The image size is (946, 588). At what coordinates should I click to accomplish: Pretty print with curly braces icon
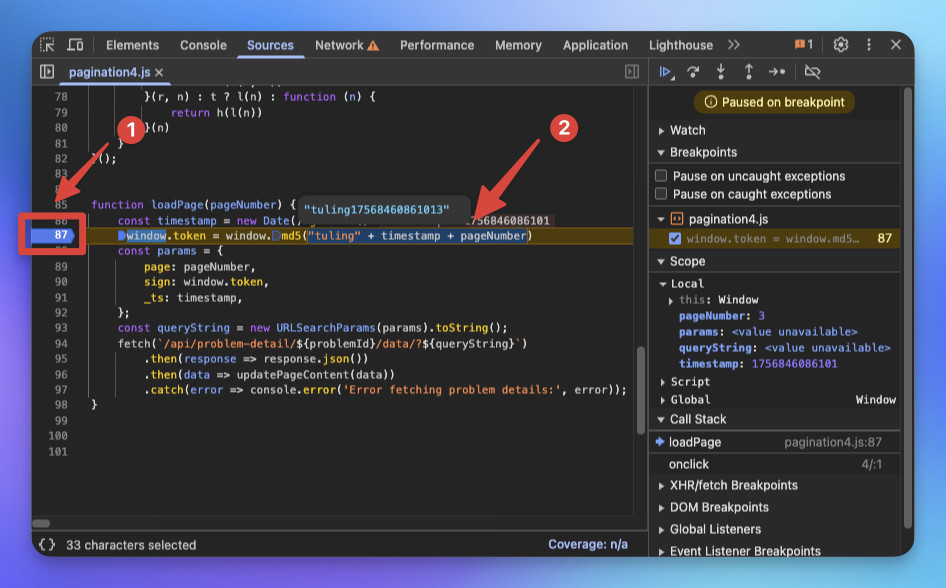47,545
